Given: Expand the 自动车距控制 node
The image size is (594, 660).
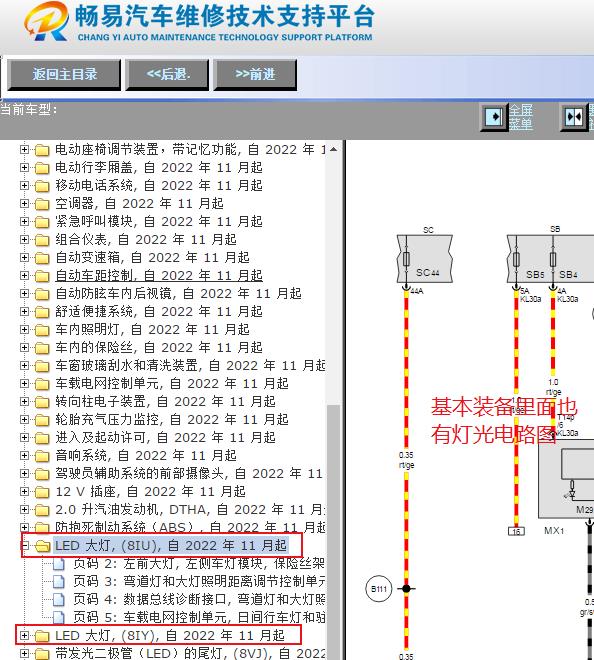Looking at the screenshot, I should (24, 276).
